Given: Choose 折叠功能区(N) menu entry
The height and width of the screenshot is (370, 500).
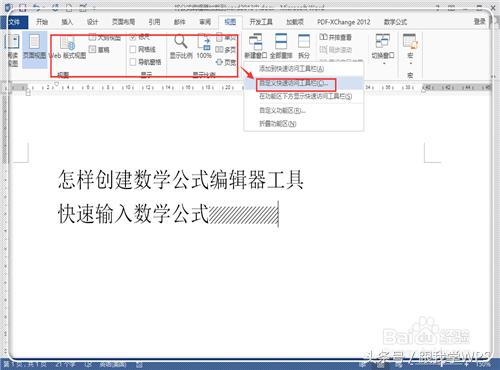Looking at the screenshot, I should (x=304, y=124).
